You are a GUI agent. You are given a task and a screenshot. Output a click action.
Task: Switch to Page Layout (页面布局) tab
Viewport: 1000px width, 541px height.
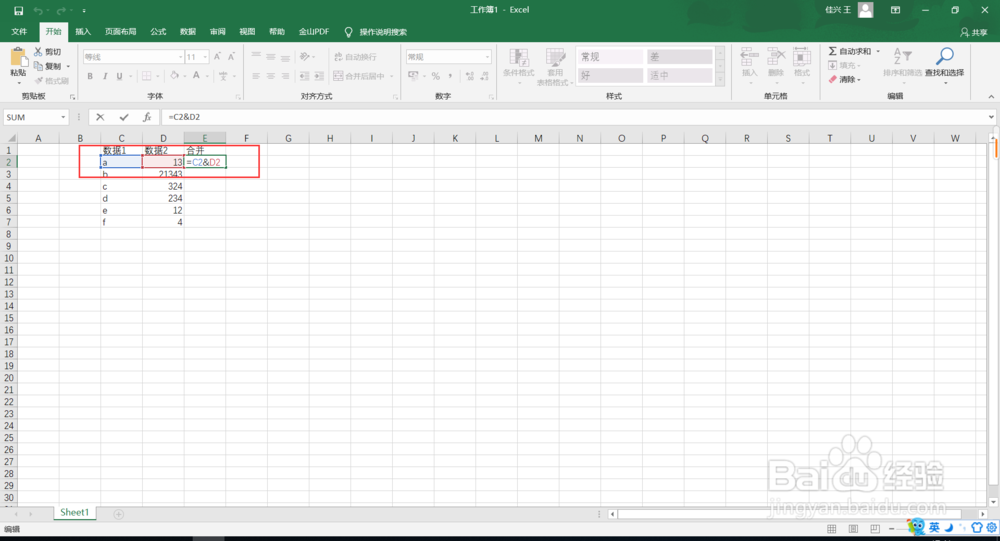click(121, 32)
